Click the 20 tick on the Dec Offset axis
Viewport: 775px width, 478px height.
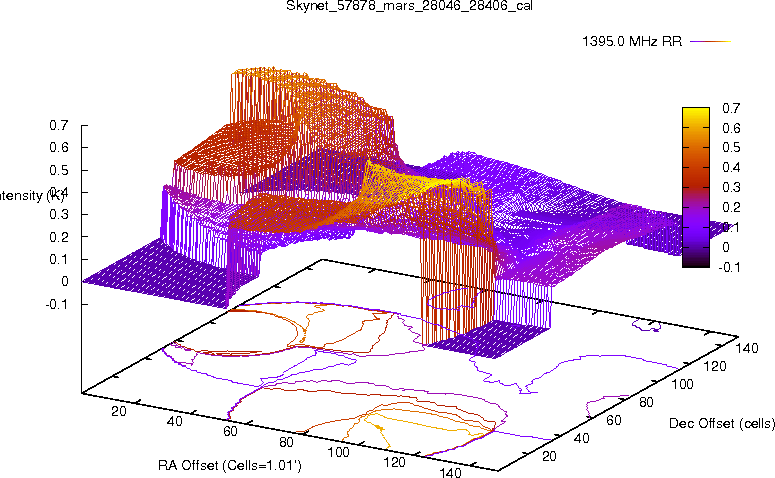[549, 456]
